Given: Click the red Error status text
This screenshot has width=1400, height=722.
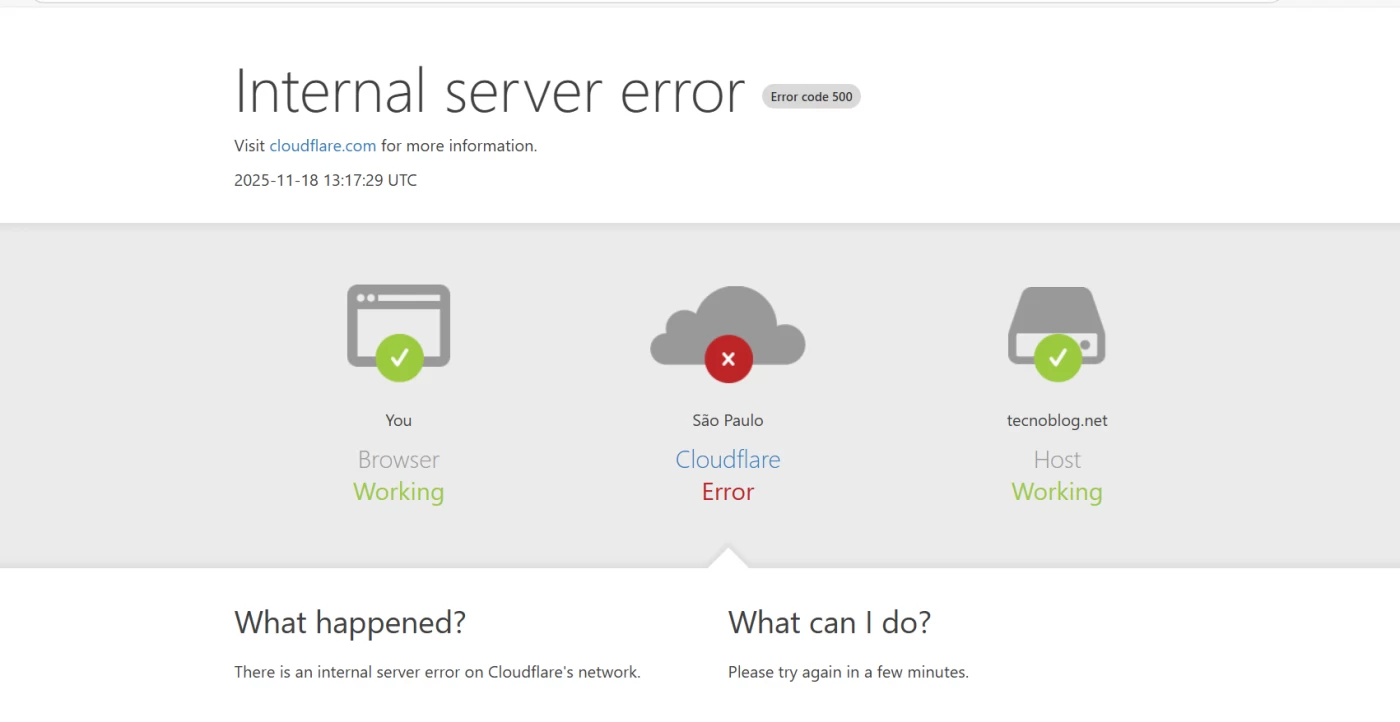Looking at the screenshot, I should (x=728, y=492).
